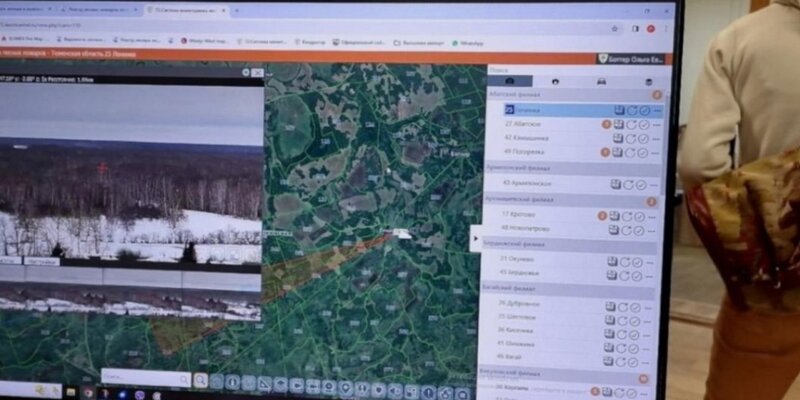Toggle the check circle for 27 Абатское
Screen dimensions: 800x400
(x=644, y=124)
